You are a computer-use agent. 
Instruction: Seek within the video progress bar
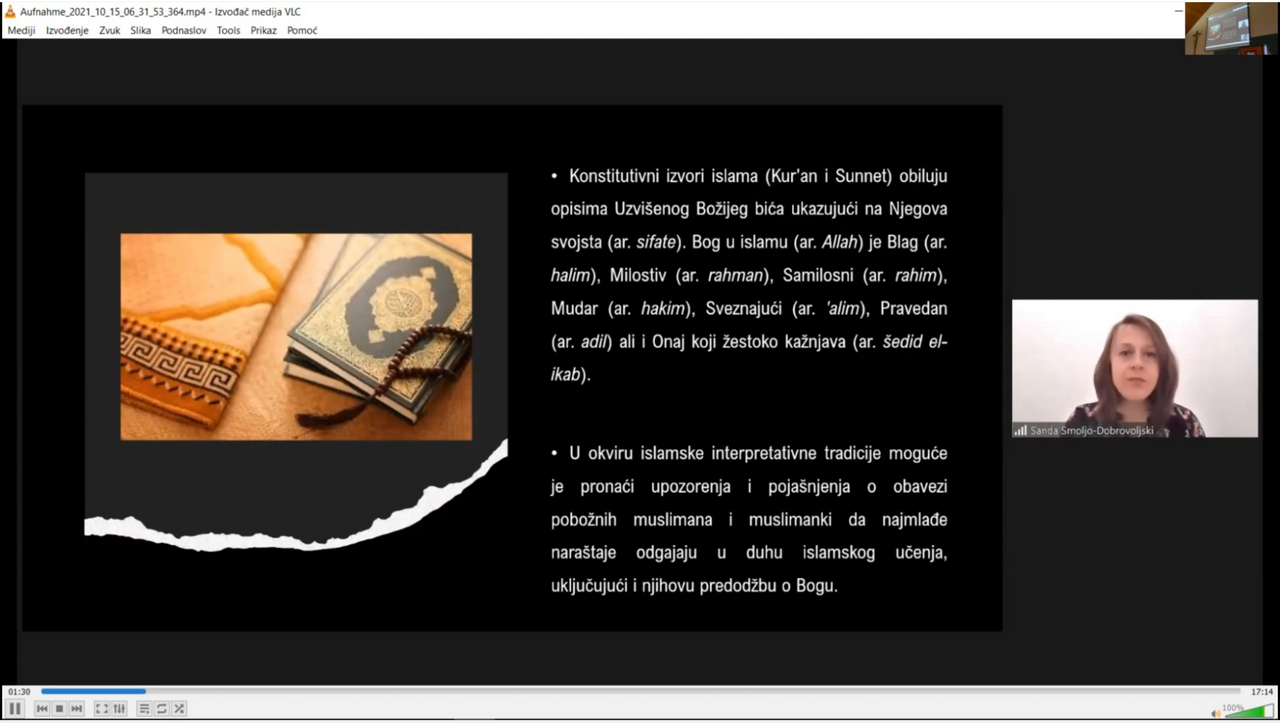(640, 691)
